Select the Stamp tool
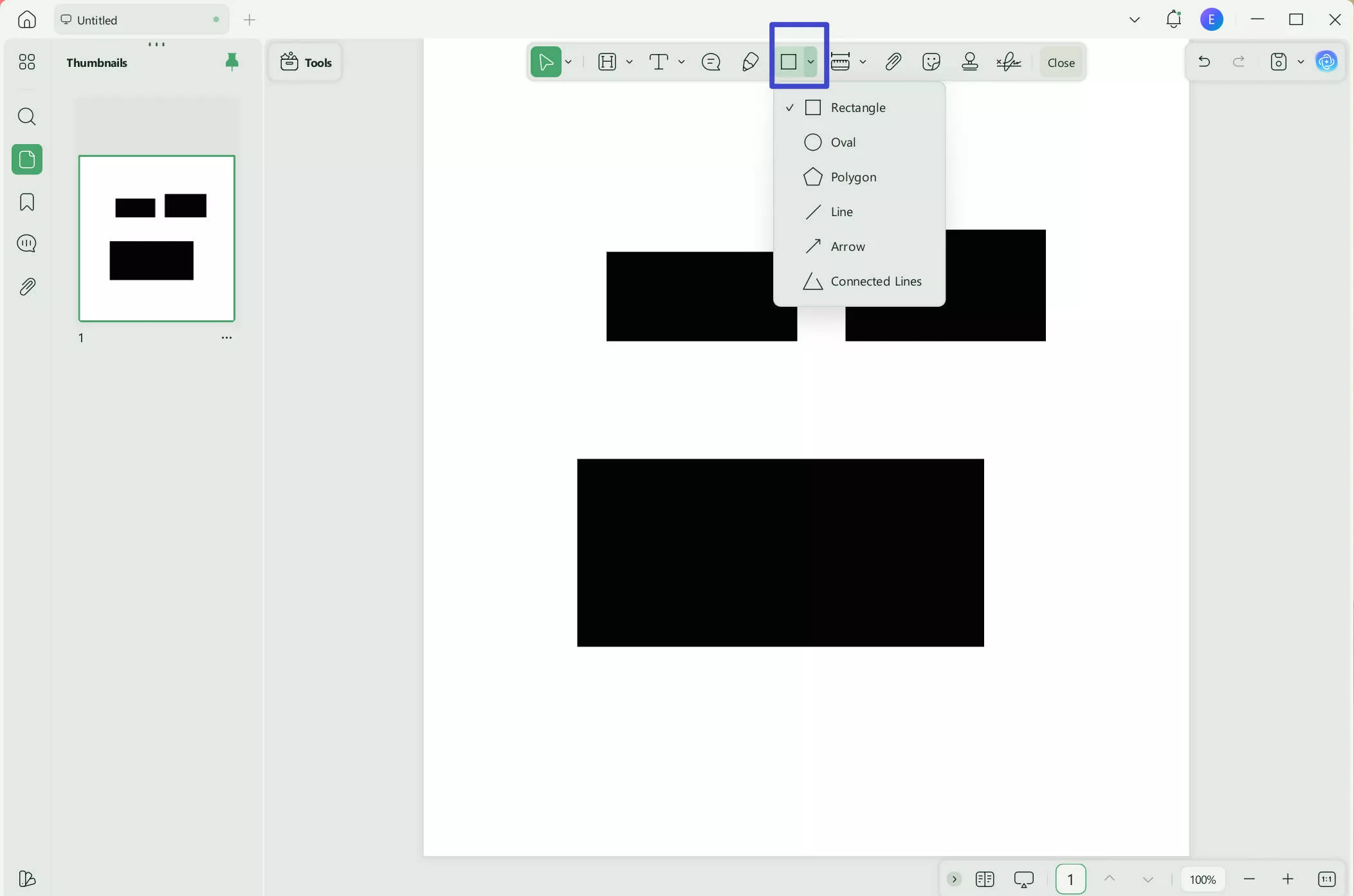Viewport: 1354px width, 896px height. coord(969,62)
